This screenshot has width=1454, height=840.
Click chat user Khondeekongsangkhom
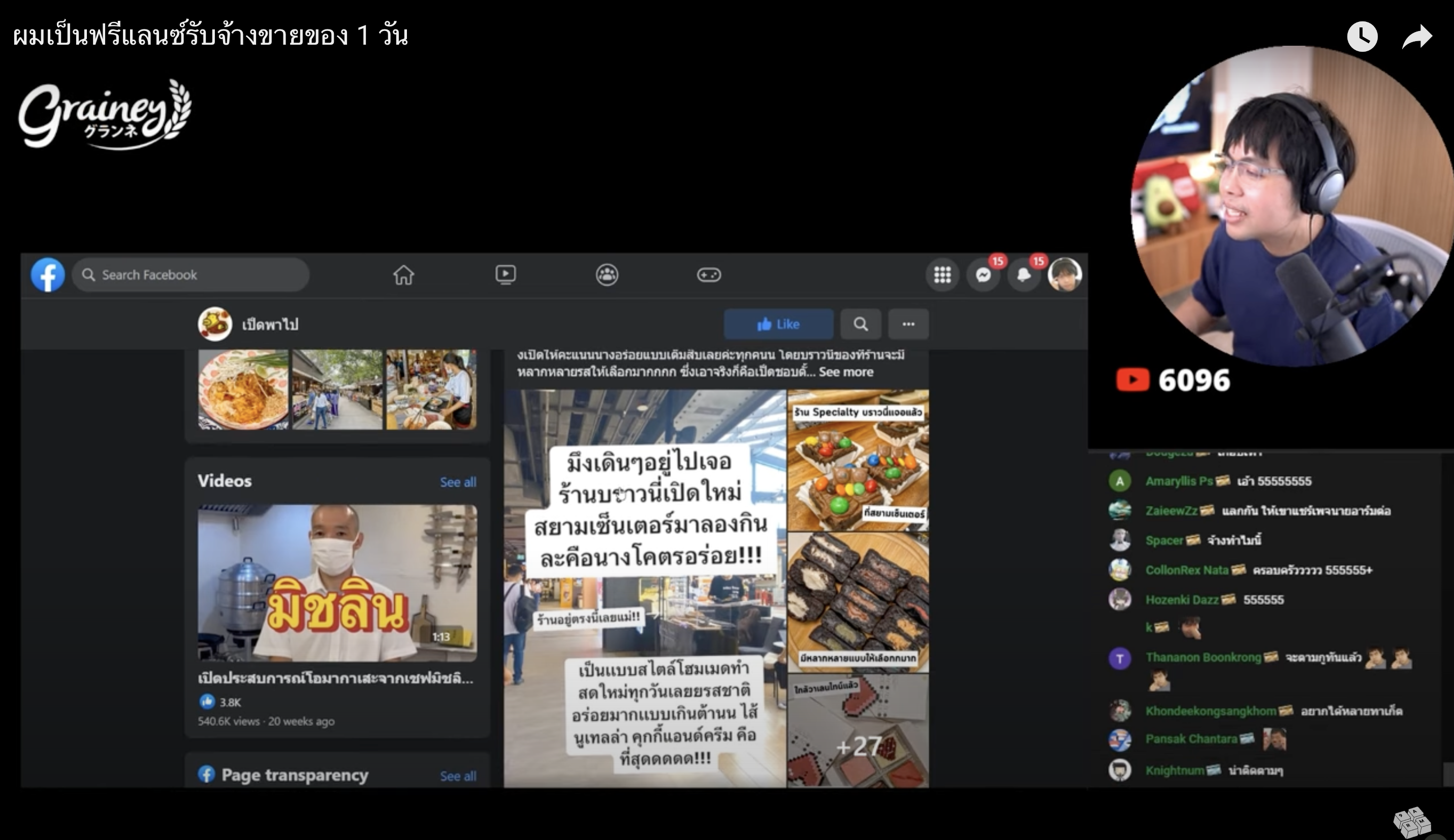(1211, 711)
